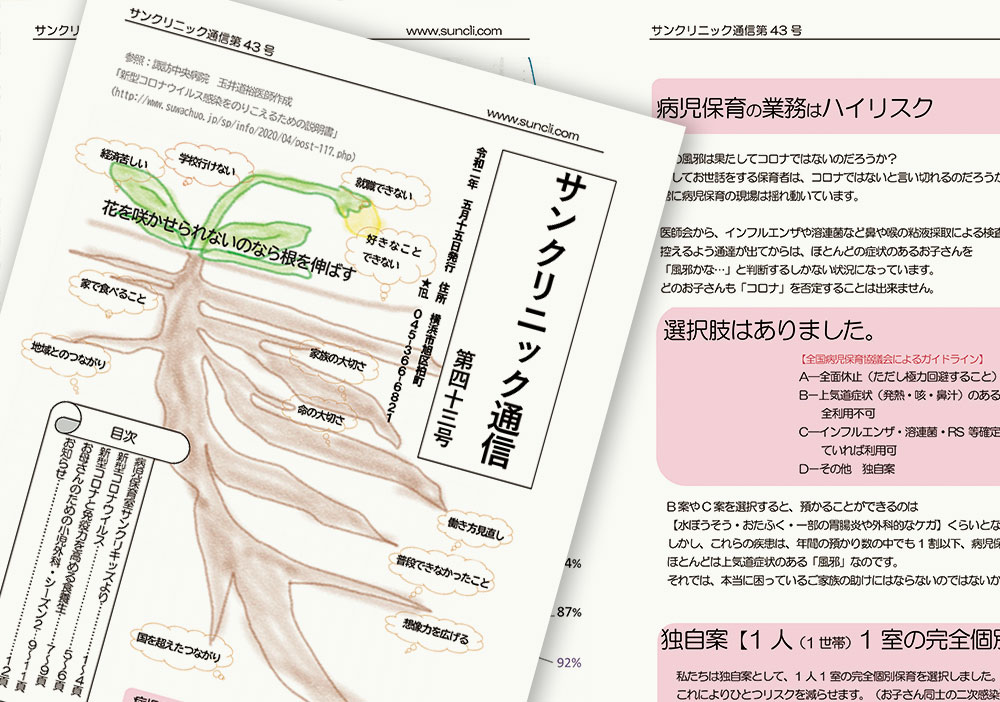Select the heading 選択肢はありました。

tap(769, 331)
